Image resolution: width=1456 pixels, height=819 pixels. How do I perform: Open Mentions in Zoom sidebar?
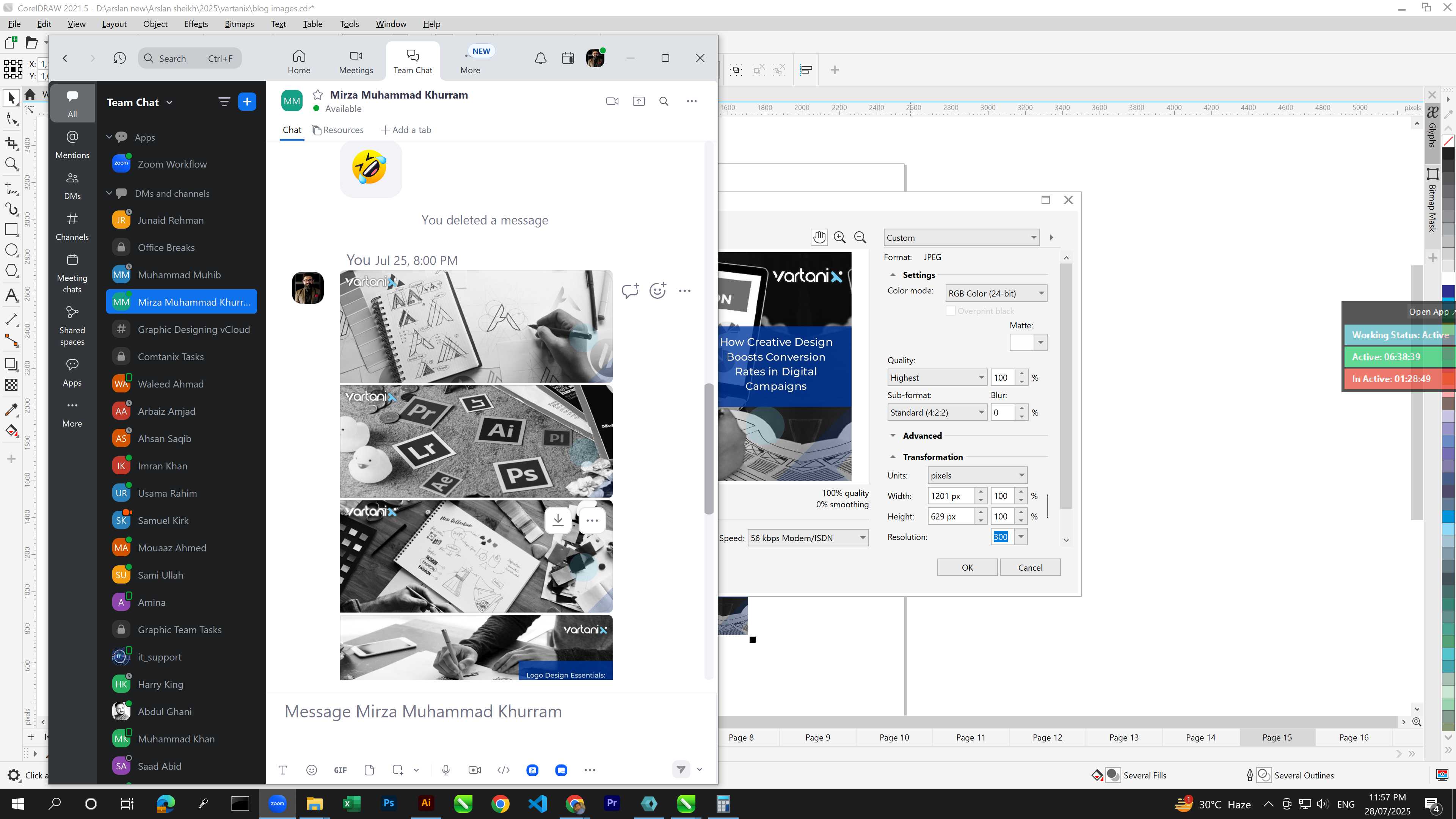pos(72,145)
